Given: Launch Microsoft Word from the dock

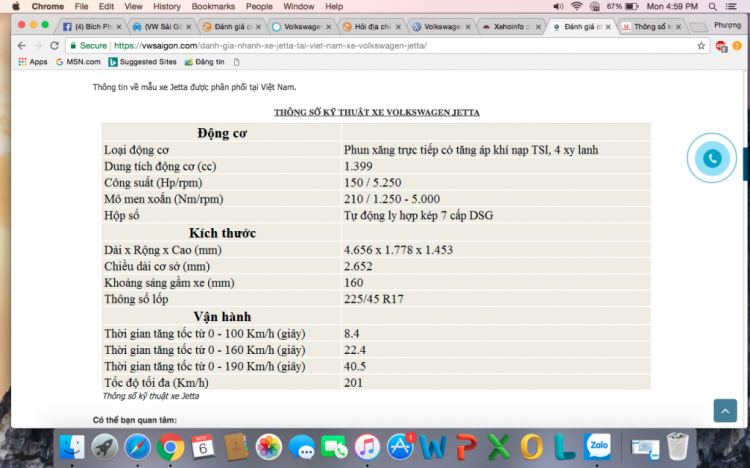Looking at the screenshot, I should click(432, 447).
